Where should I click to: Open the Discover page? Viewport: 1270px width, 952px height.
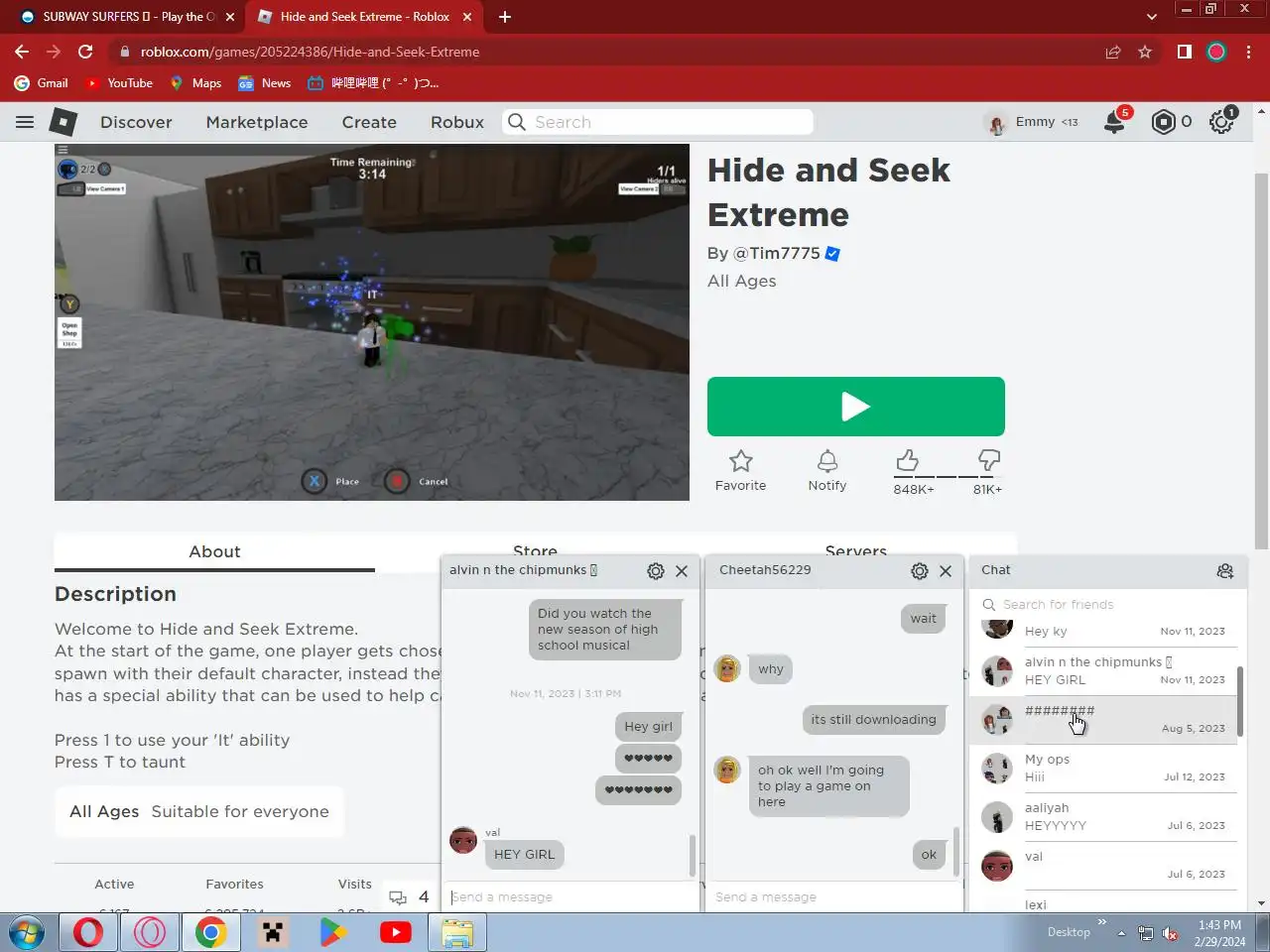click(136, 122)
